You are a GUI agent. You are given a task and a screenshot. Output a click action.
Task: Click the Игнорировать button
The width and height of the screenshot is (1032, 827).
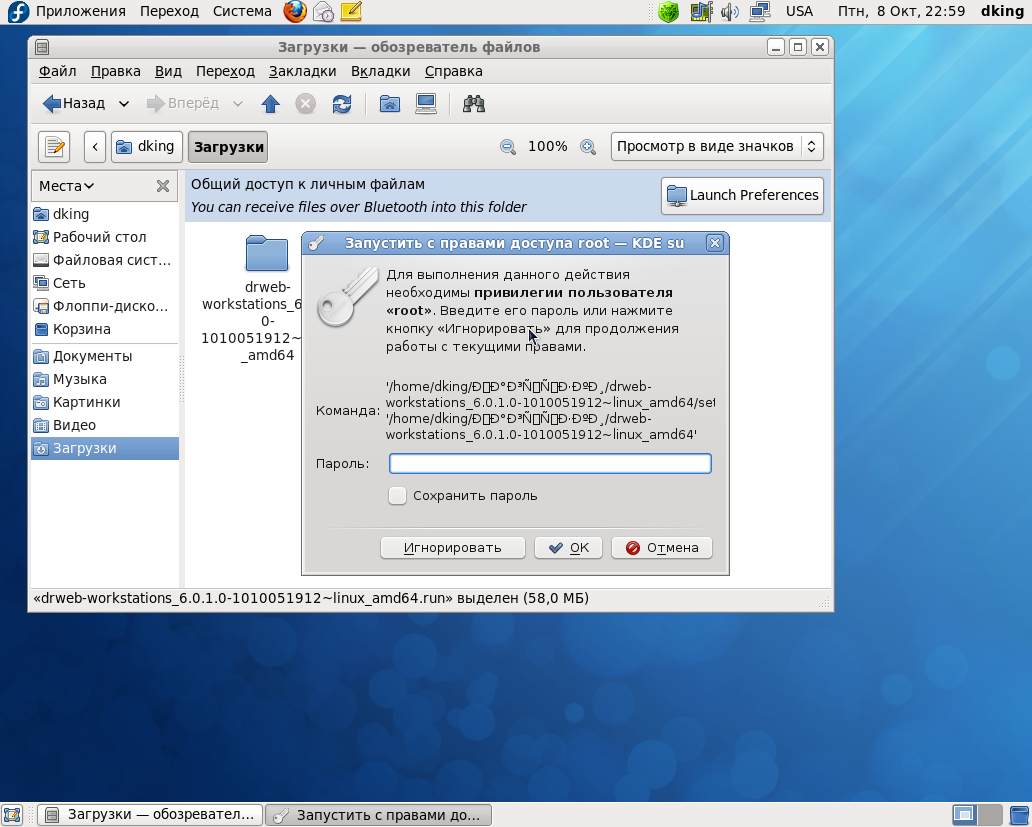click(x=453, y=548)
